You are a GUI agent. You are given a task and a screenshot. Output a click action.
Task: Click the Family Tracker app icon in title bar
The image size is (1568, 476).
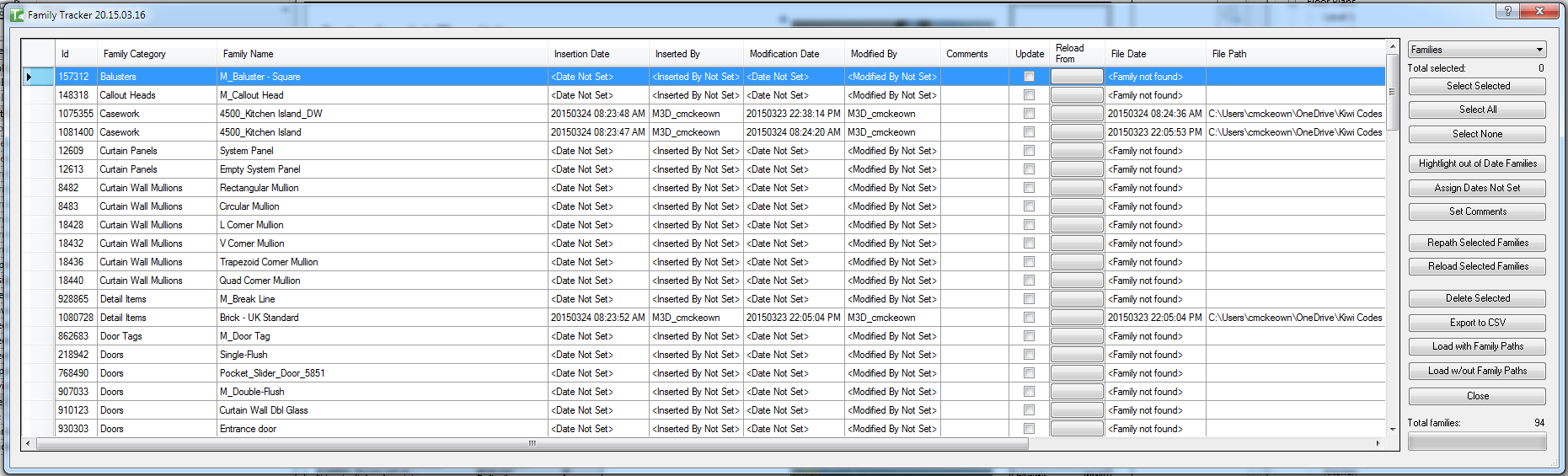[16, 15]
